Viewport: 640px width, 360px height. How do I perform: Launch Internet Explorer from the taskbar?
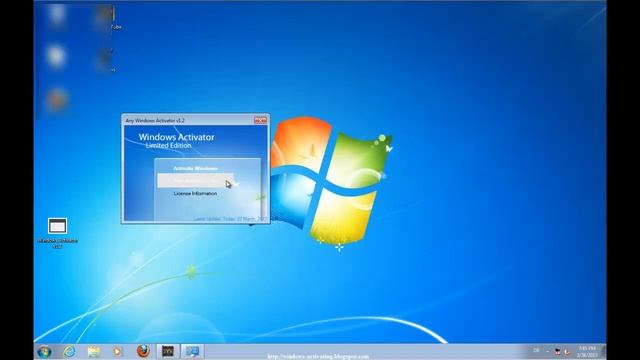69,351
